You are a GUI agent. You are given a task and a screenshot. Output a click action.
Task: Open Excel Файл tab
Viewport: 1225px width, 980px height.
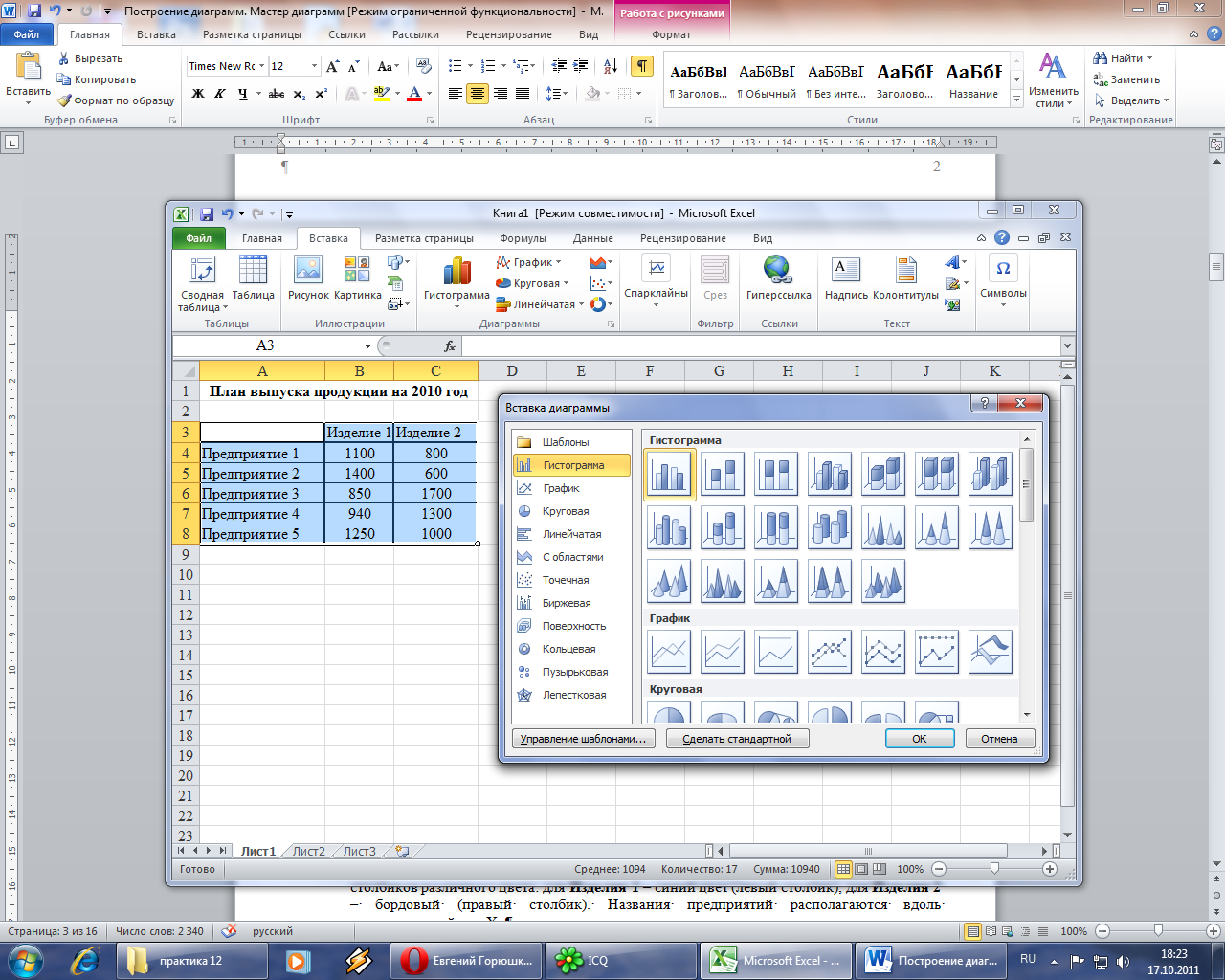point(198,238)
